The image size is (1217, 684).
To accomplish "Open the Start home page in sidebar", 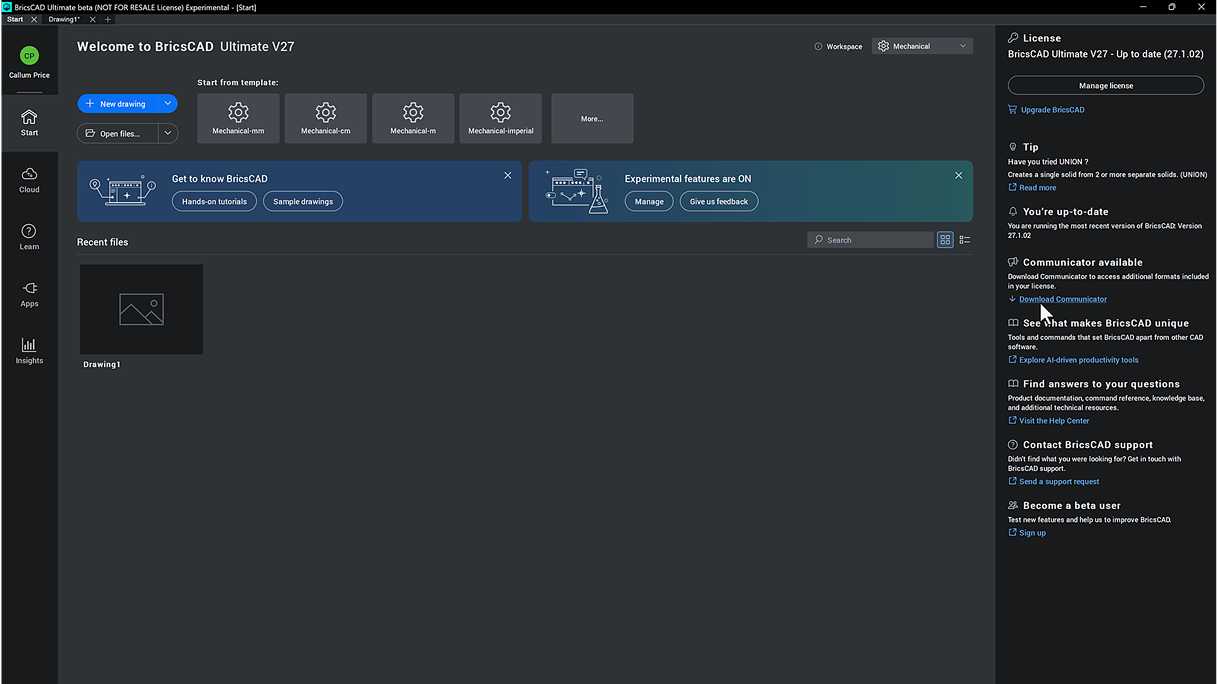I will [x=29, y=122].
